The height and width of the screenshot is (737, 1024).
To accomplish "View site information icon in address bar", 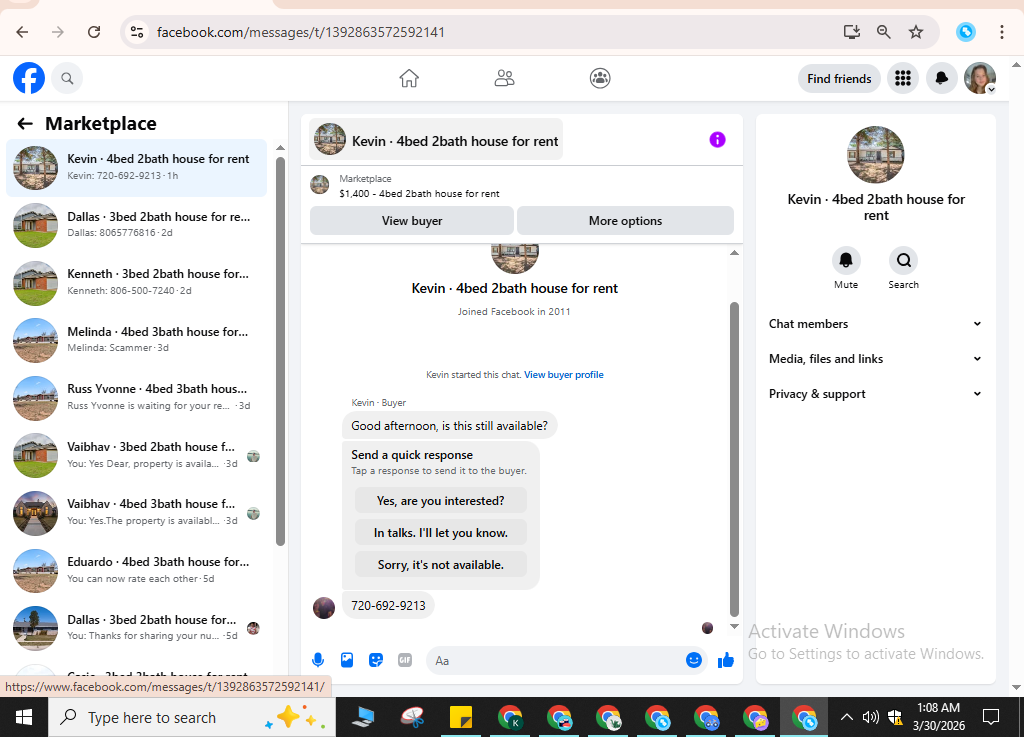I will click(136, 32).
